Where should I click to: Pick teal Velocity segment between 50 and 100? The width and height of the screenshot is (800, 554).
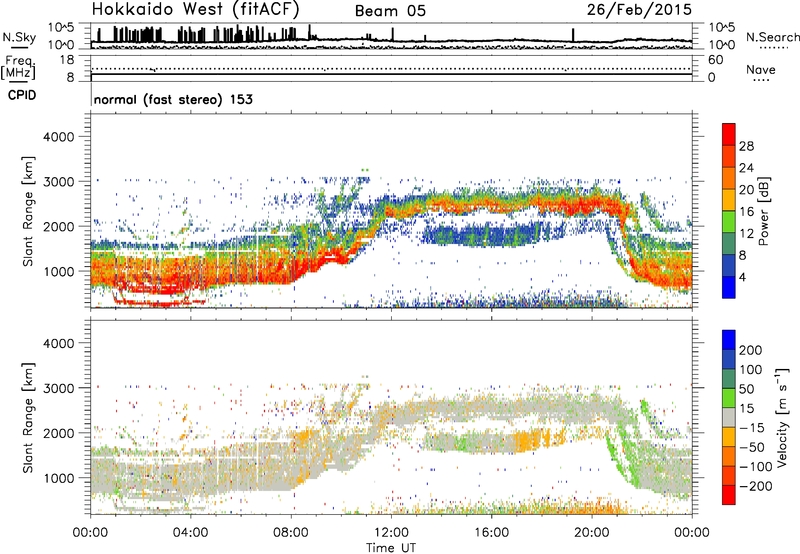(x=729, y=379)
